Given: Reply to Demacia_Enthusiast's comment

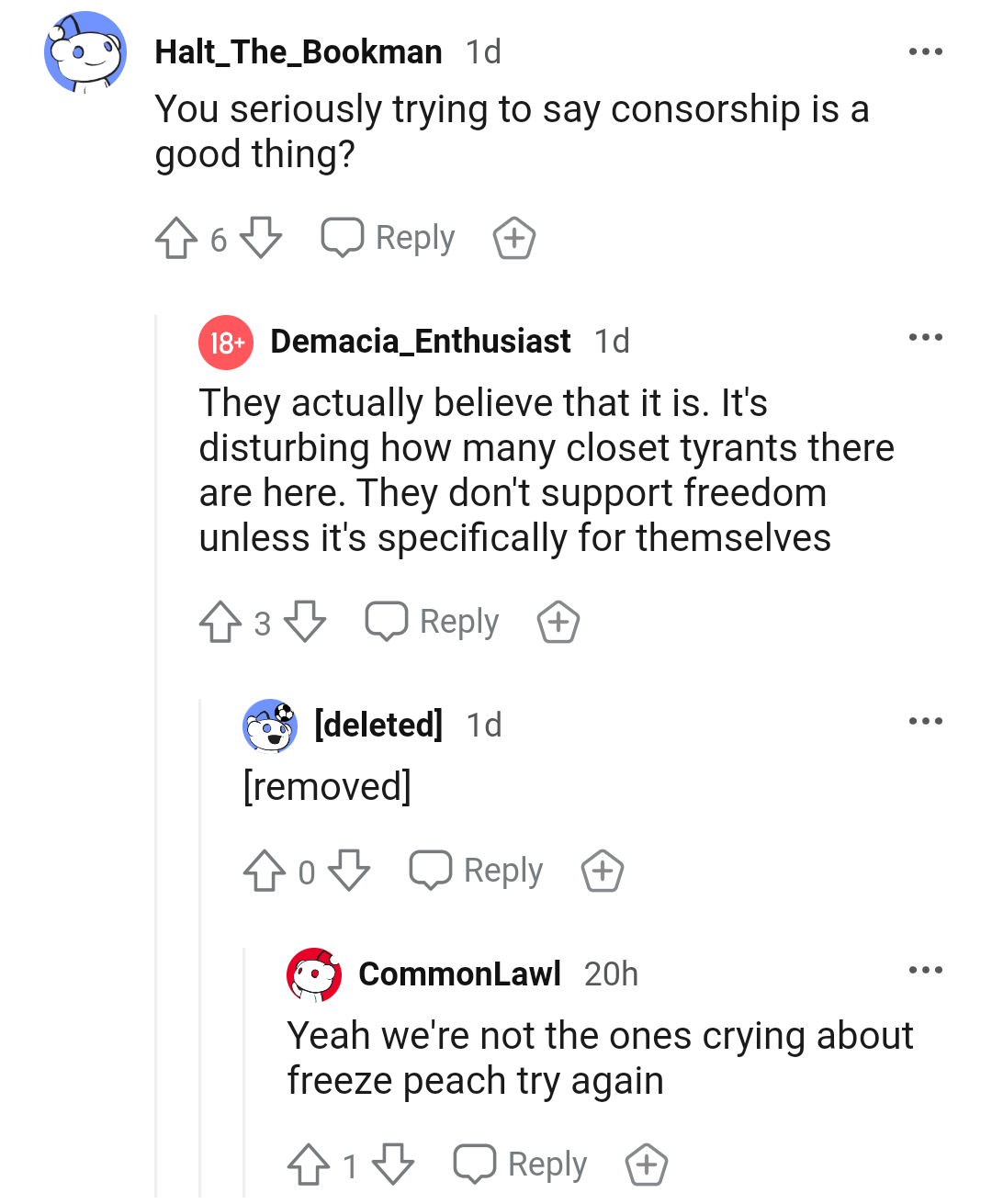Looking at the screenshot, I should point(432,622).
